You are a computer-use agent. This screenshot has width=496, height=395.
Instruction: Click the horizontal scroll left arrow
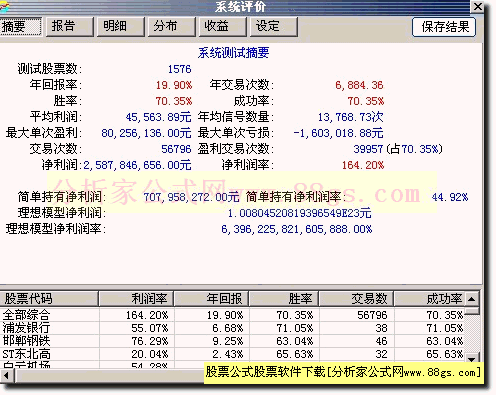pyautogui.click(x=6, y=376)
